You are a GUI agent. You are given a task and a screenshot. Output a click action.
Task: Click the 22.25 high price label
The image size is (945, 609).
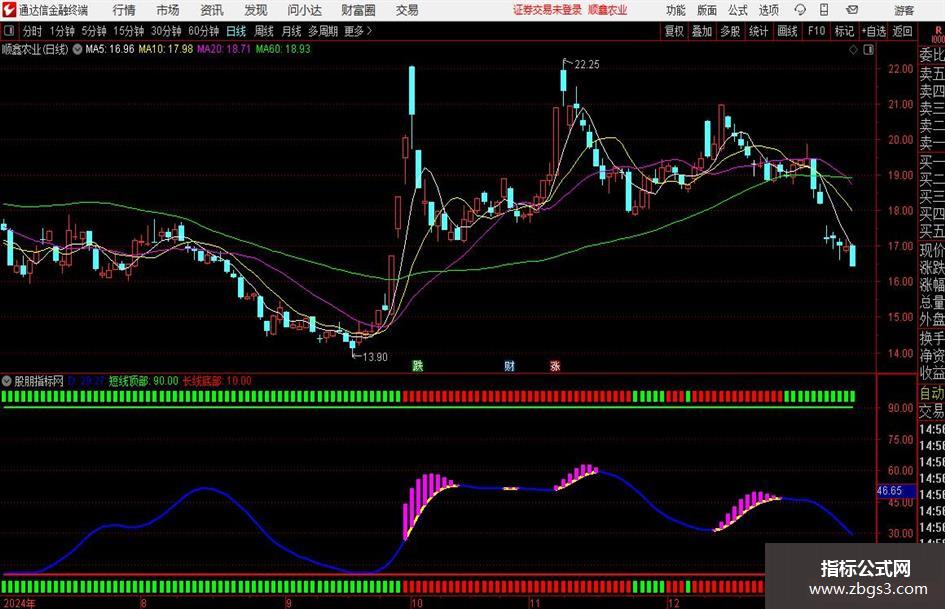click(x=587, y=65)
